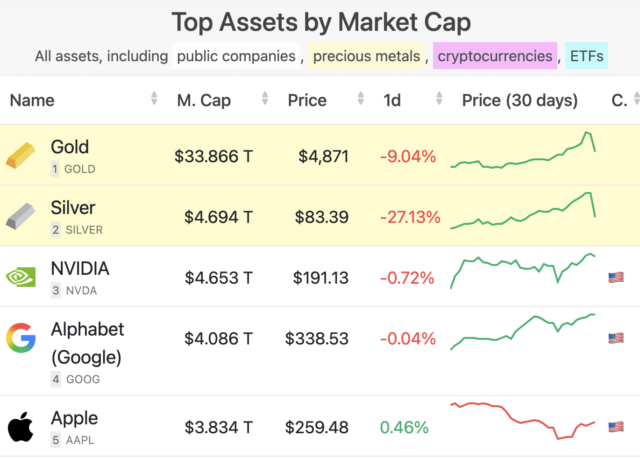Click the US flag in Alphabet row
Viewport: 640px width, 458px height.
point(616,338)
